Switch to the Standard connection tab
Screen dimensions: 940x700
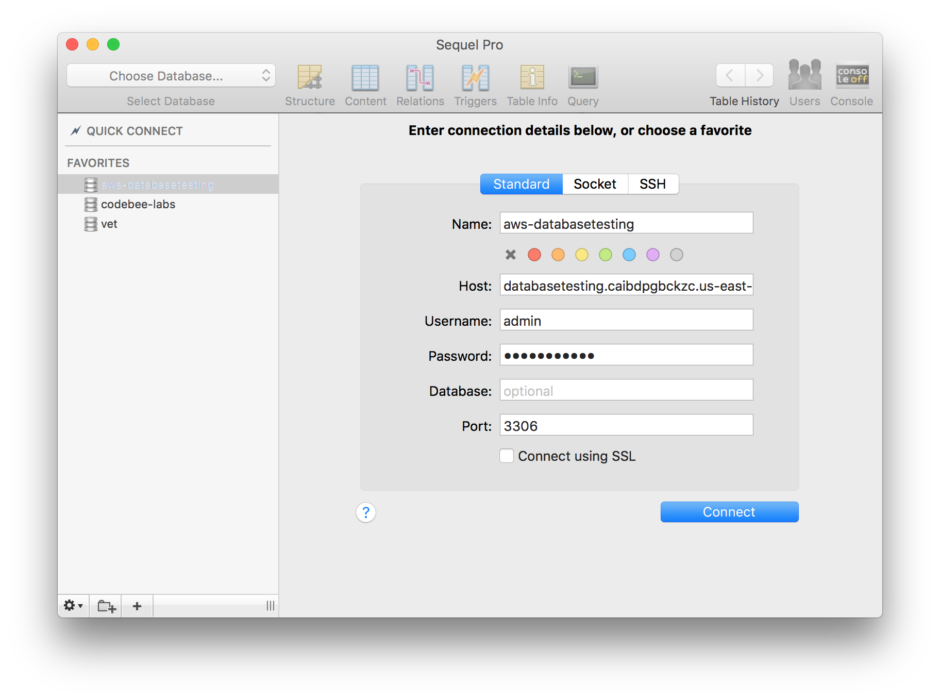click(521, 184)
